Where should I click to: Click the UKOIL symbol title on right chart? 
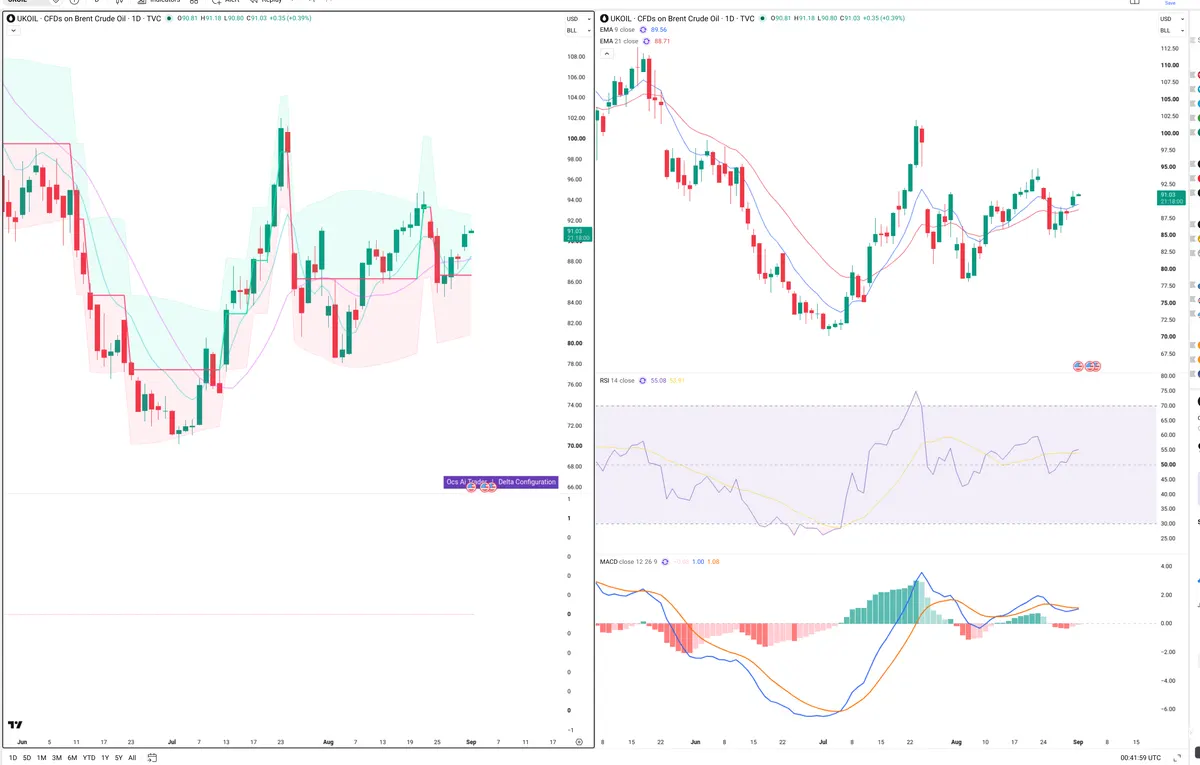680,18
